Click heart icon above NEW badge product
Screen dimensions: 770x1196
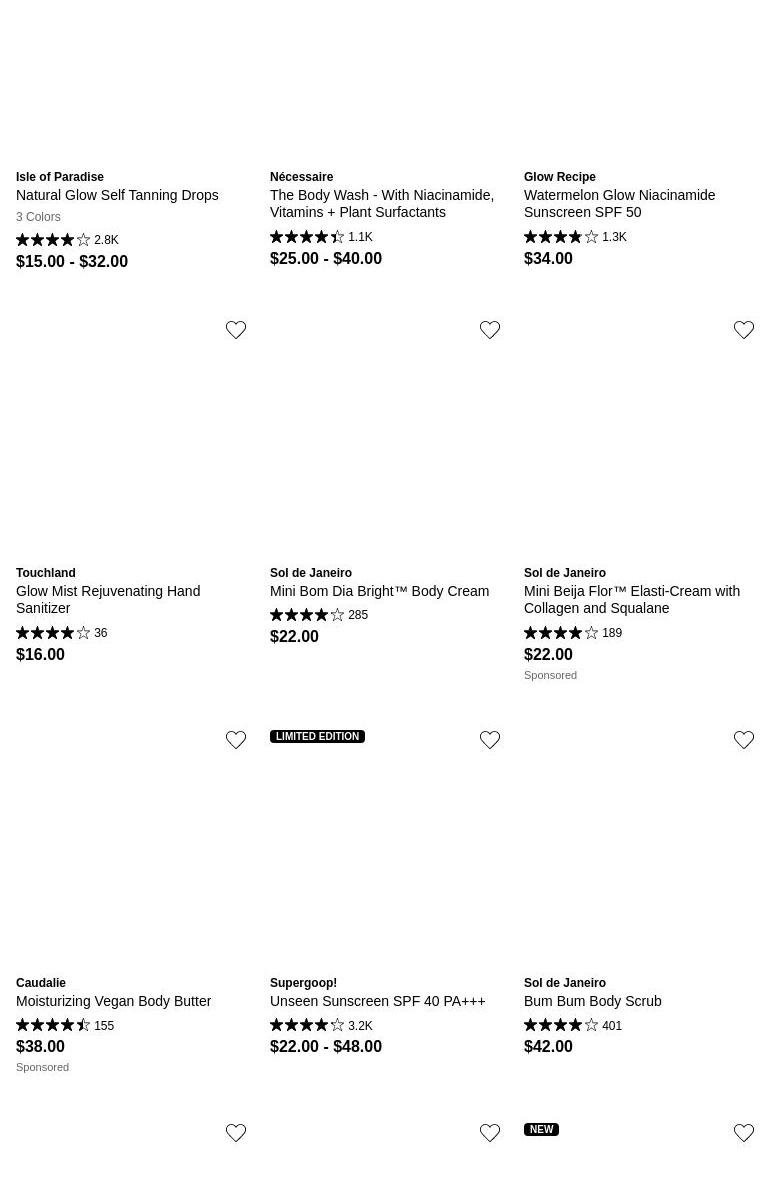coord(744,1133)
